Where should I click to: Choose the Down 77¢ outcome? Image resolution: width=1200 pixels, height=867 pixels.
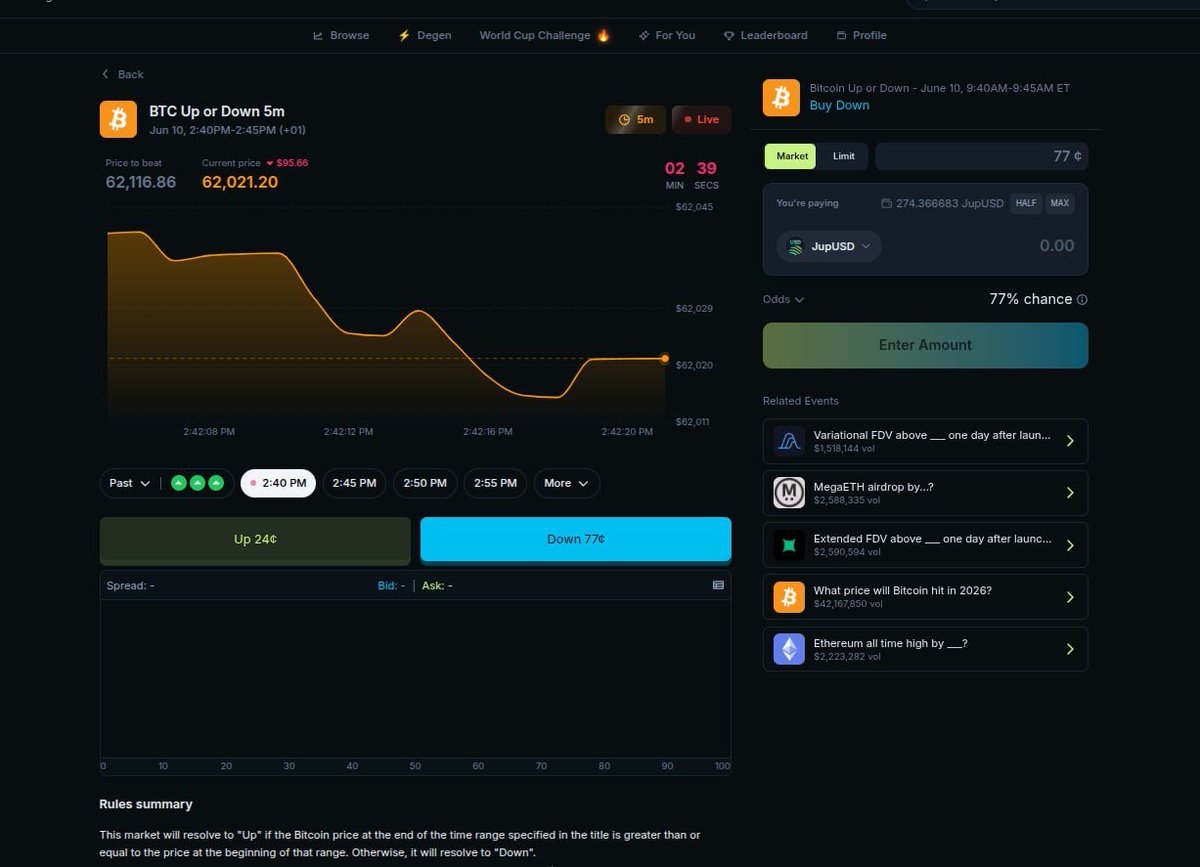click(576, 539)
